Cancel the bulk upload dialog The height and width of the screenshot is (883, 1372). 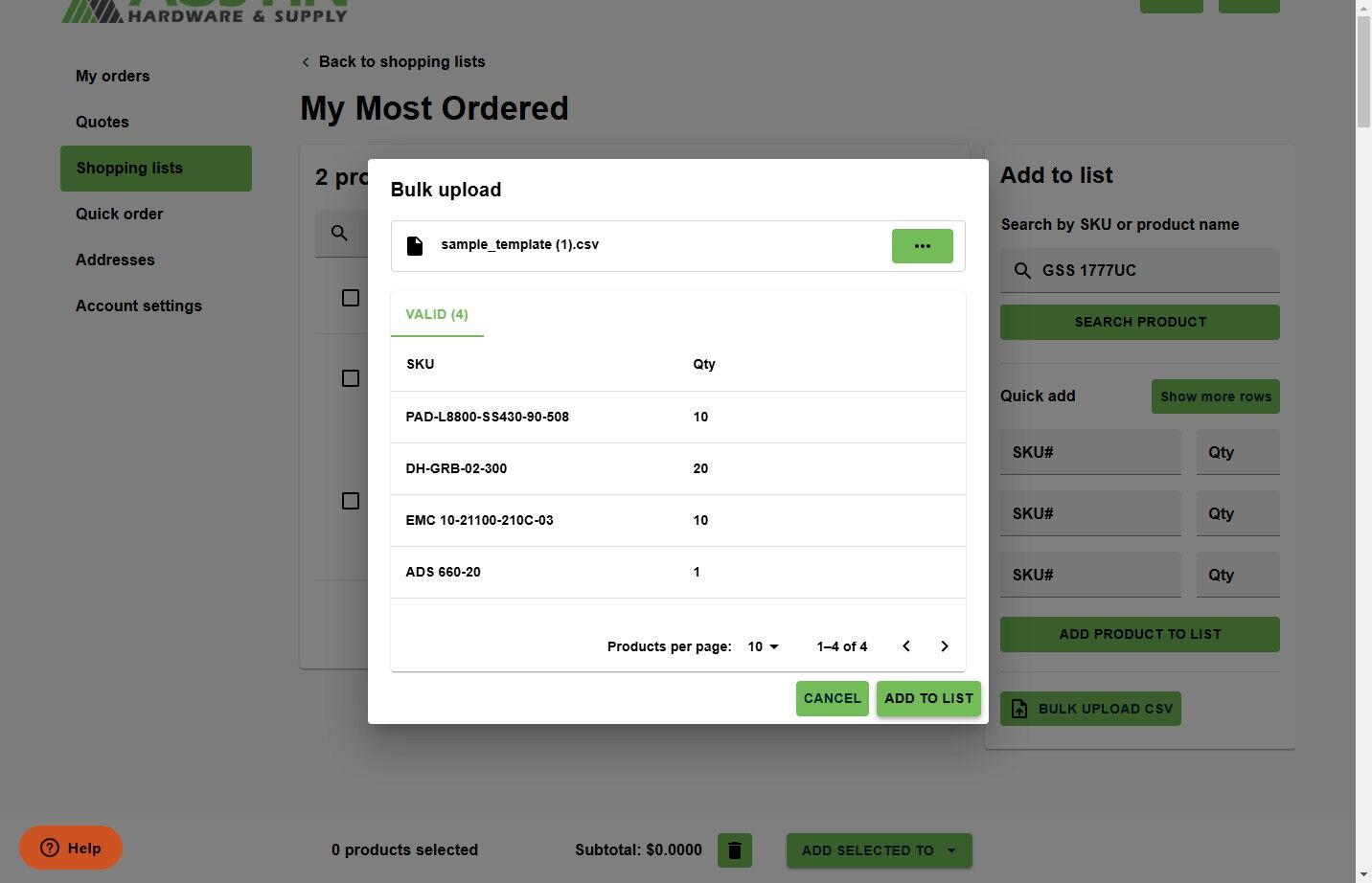tap(832, 698)
